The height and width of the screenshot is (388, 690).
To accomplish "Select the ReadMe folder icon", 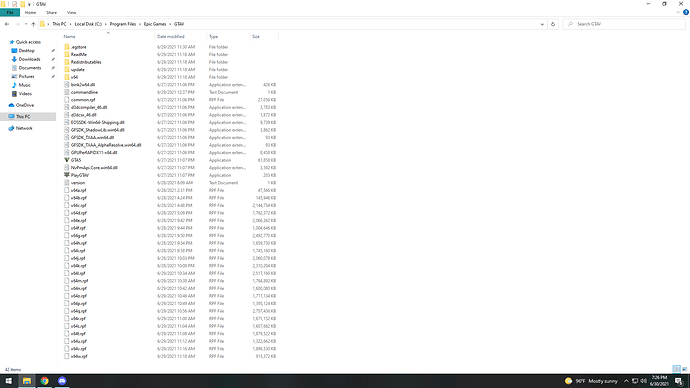I will (x=67, y=55).
